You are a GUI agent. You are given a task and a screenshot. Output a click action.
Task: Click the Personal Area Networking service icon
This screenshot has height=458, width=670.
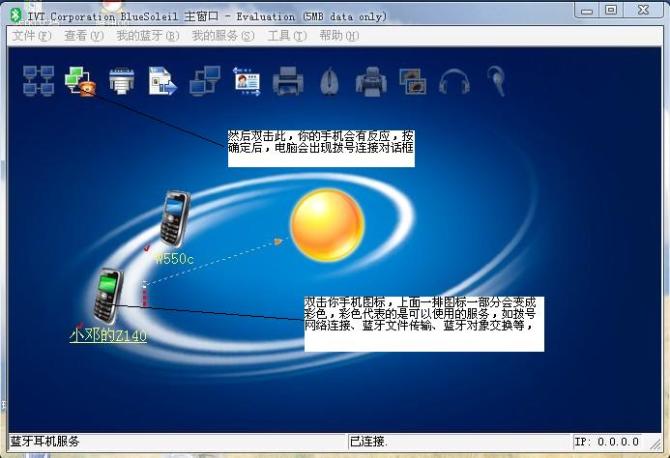click(x=38, y=81)
